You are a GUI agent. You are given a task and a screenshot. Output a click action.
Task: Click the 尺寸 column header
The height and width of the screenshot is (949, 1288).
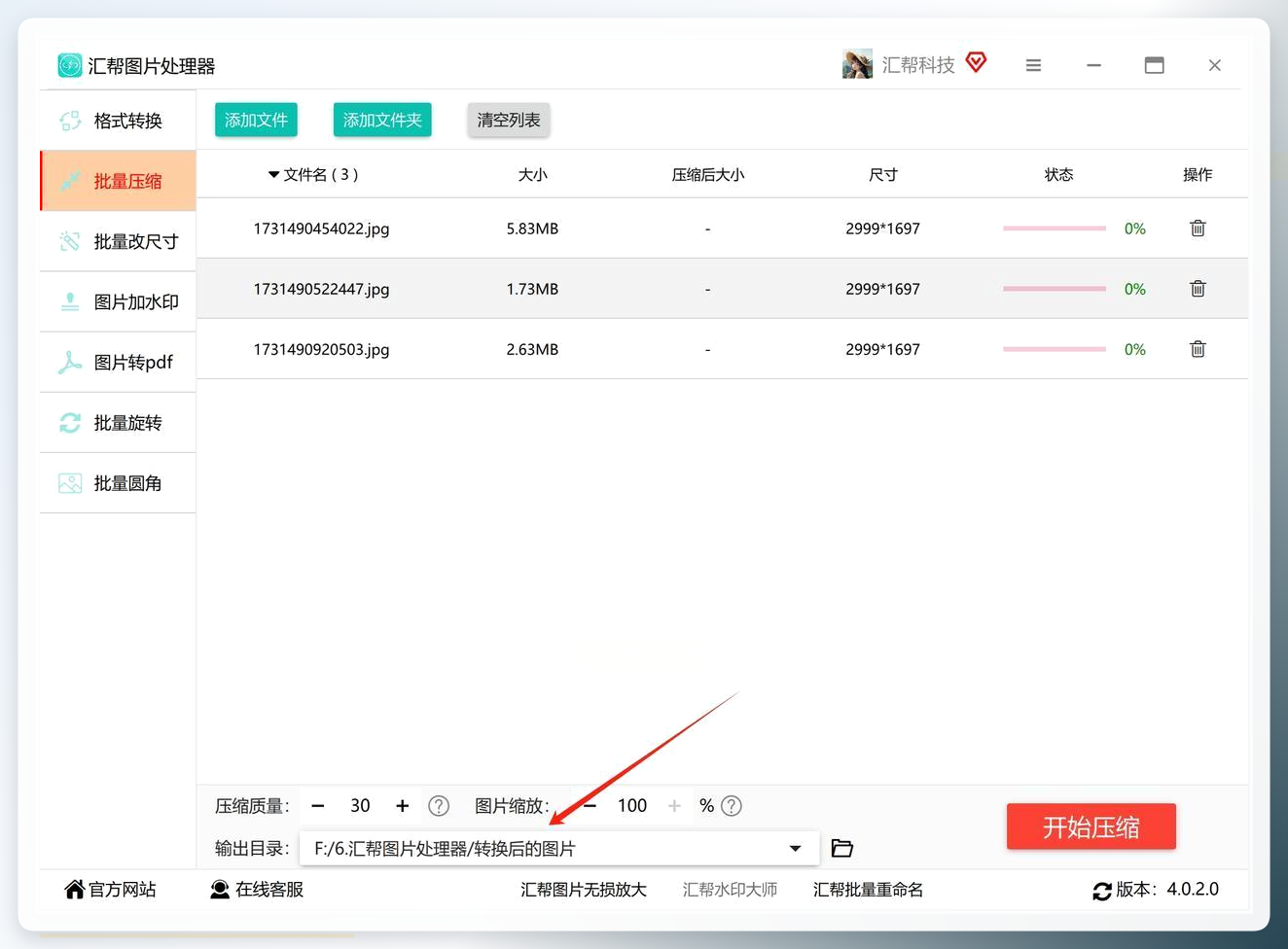[882, 174]
